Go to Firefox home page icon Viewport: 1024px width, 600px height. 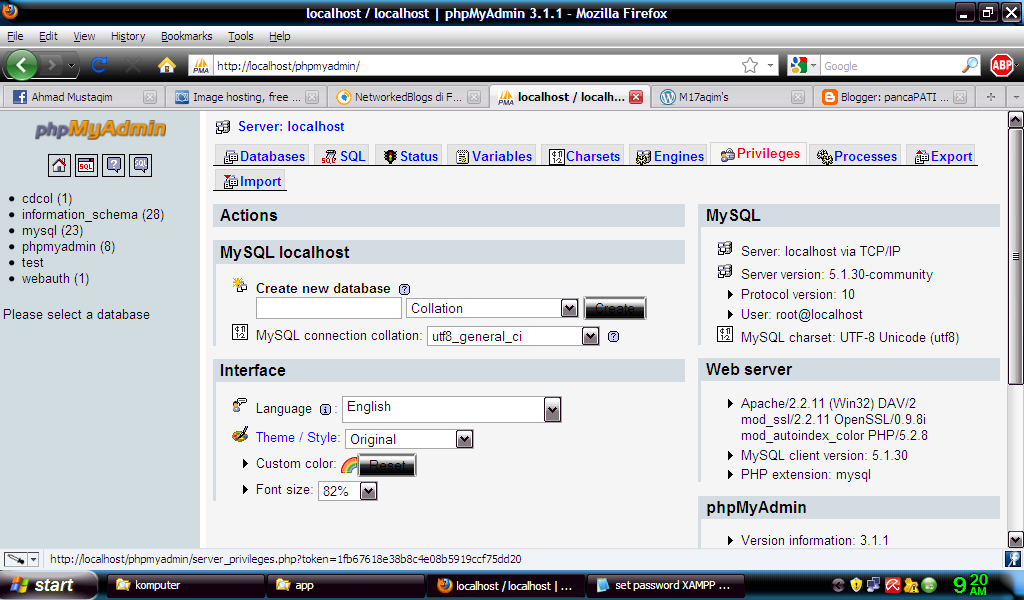167,65
